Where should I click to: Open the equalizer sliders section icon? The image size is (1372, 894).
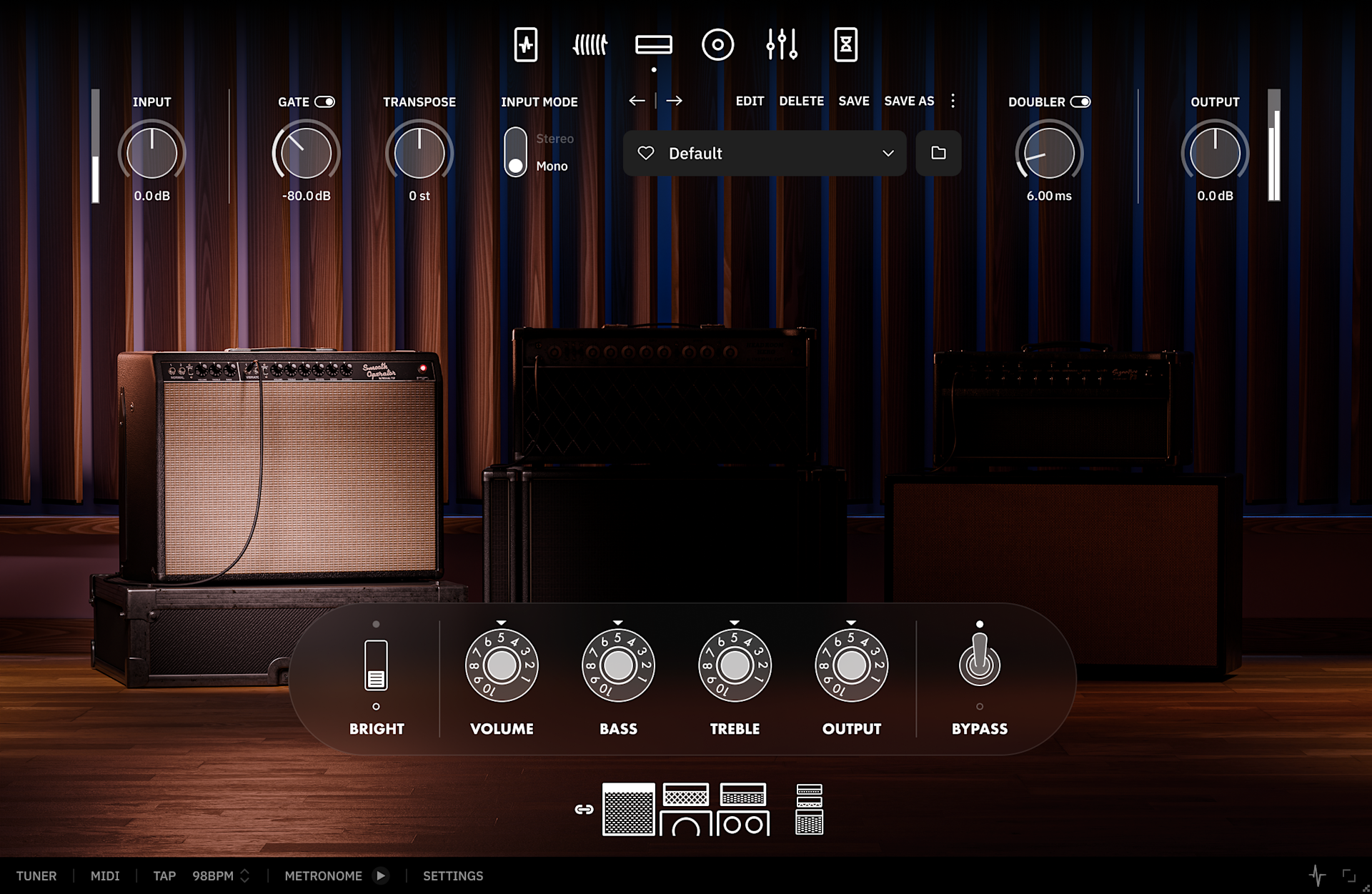[782, 45]
